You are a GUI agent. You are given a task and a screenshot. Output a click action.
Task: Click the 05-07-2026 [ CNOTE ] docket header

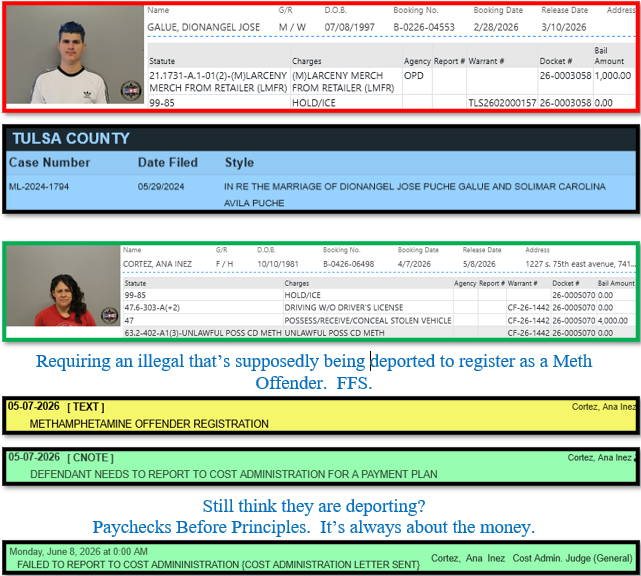pyautogui.click(x=61, y=457)
